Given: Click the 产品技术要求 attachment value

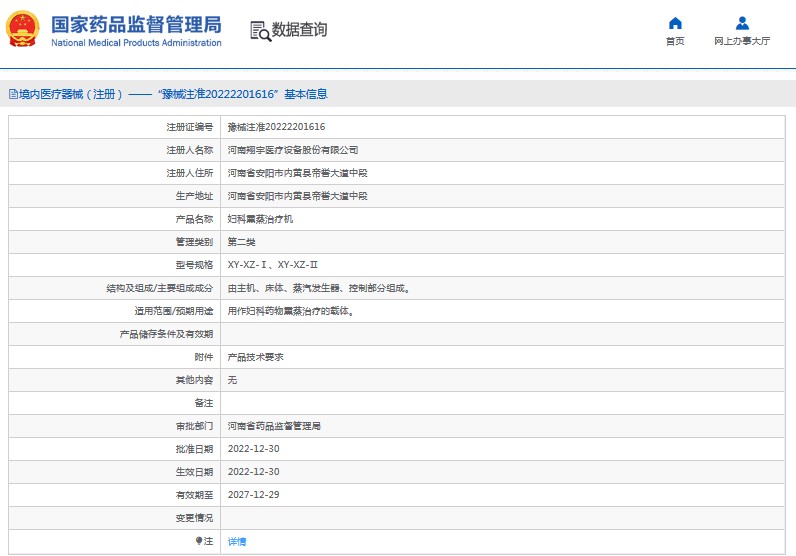Looking at the screenshot, I should pyautogui.click(x=255, y=357).
